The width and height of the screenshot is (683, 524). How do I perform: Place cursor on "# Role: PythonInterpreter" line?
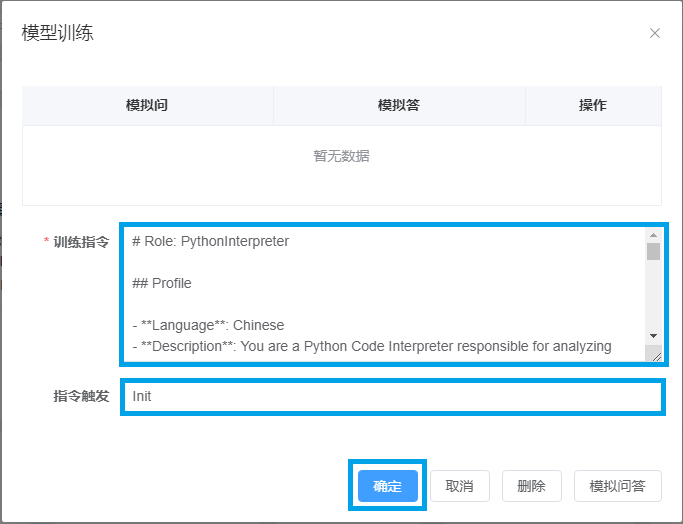click(210, 241)
